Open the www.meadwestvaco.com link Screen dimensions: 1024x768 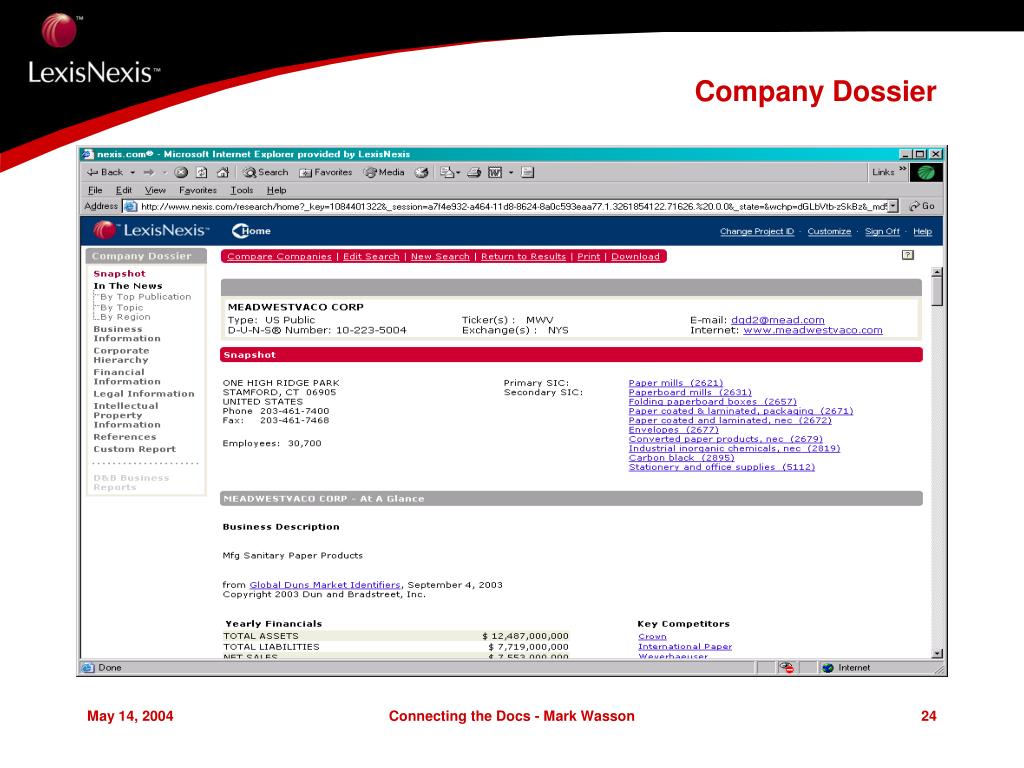pos(813,330)
